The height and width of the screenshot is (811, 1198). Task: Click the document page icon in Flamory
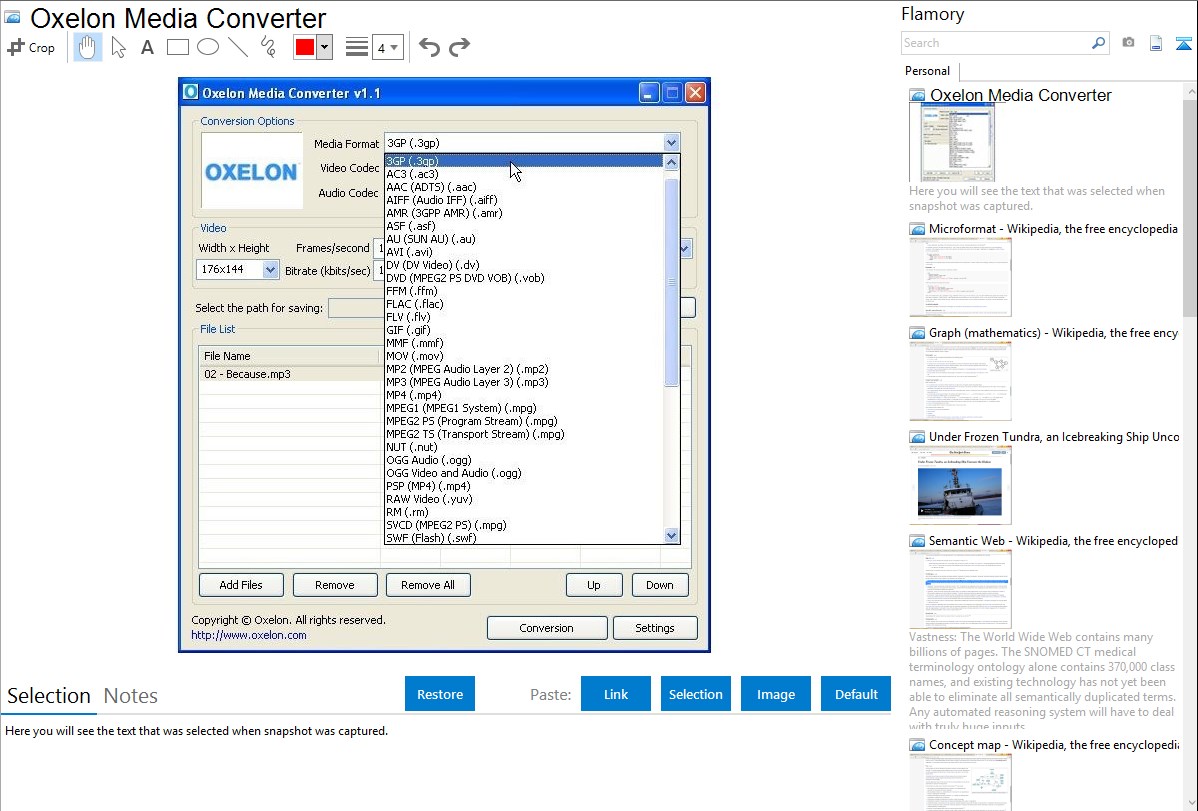1156,43
